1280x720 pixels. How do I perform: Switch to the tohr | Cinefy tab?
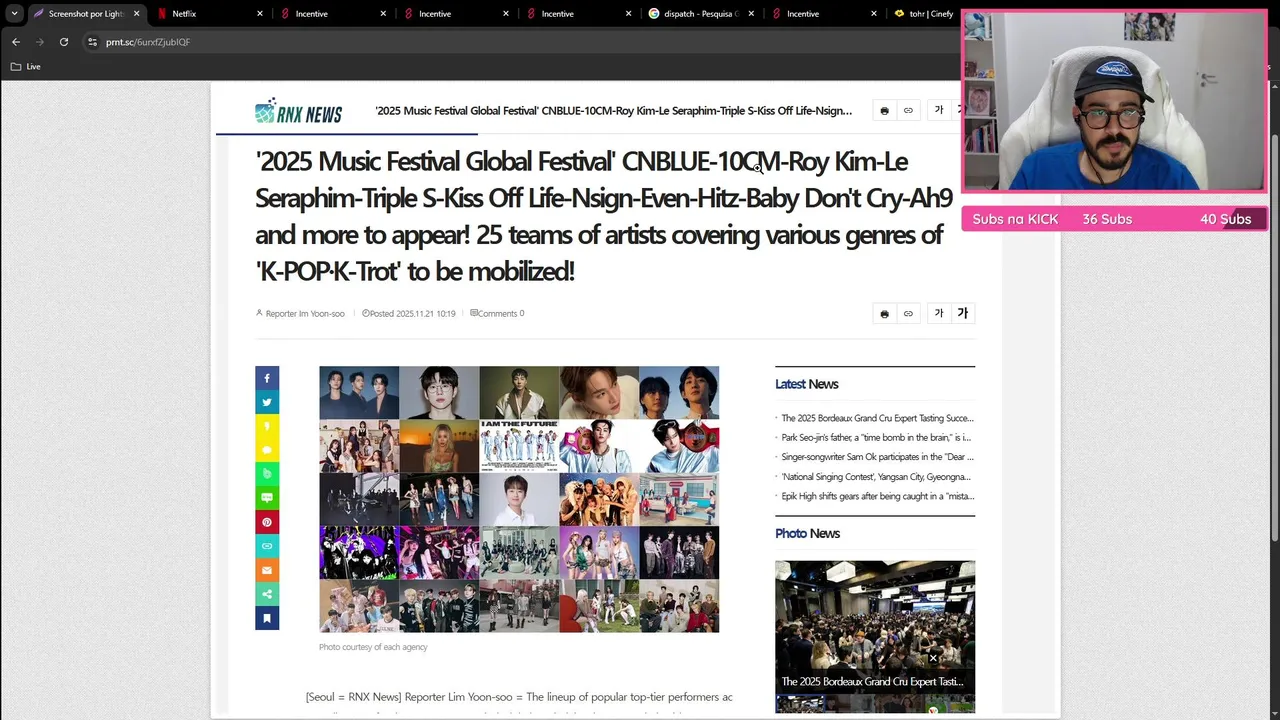(x=923, y=14)
